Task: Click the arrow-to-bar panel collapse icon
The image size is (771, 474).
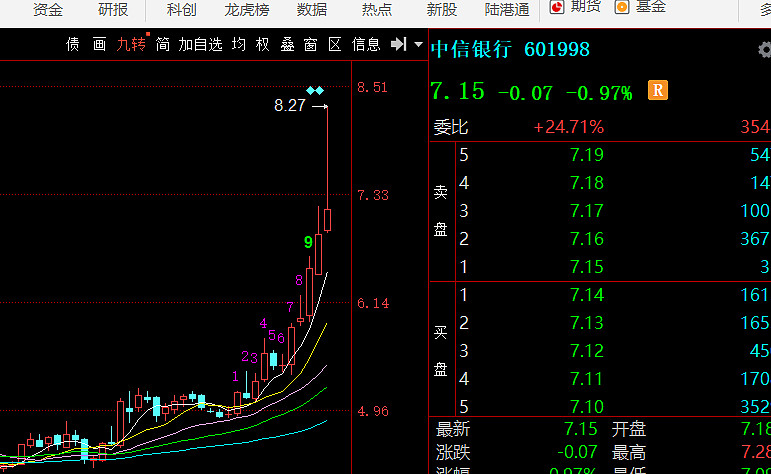Action: pyautogui.click(x=399, y=44)
